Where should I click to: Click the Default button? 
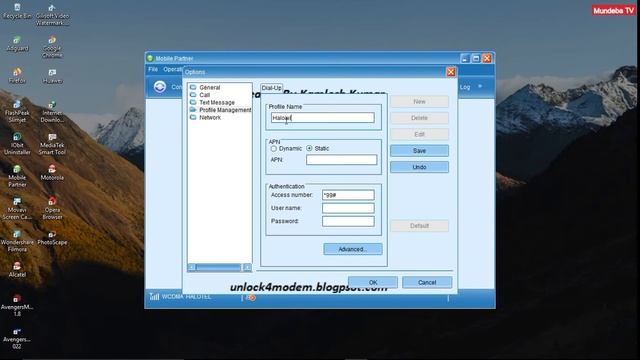point(419,226)
